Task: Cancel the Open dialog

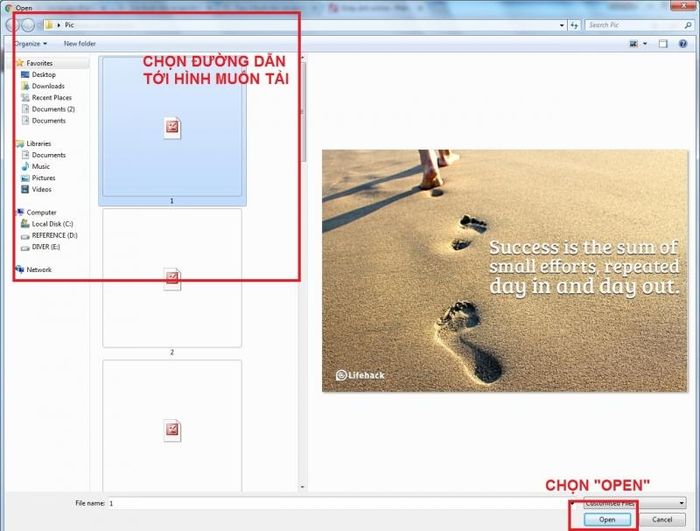Action: (x=662, y=519)
